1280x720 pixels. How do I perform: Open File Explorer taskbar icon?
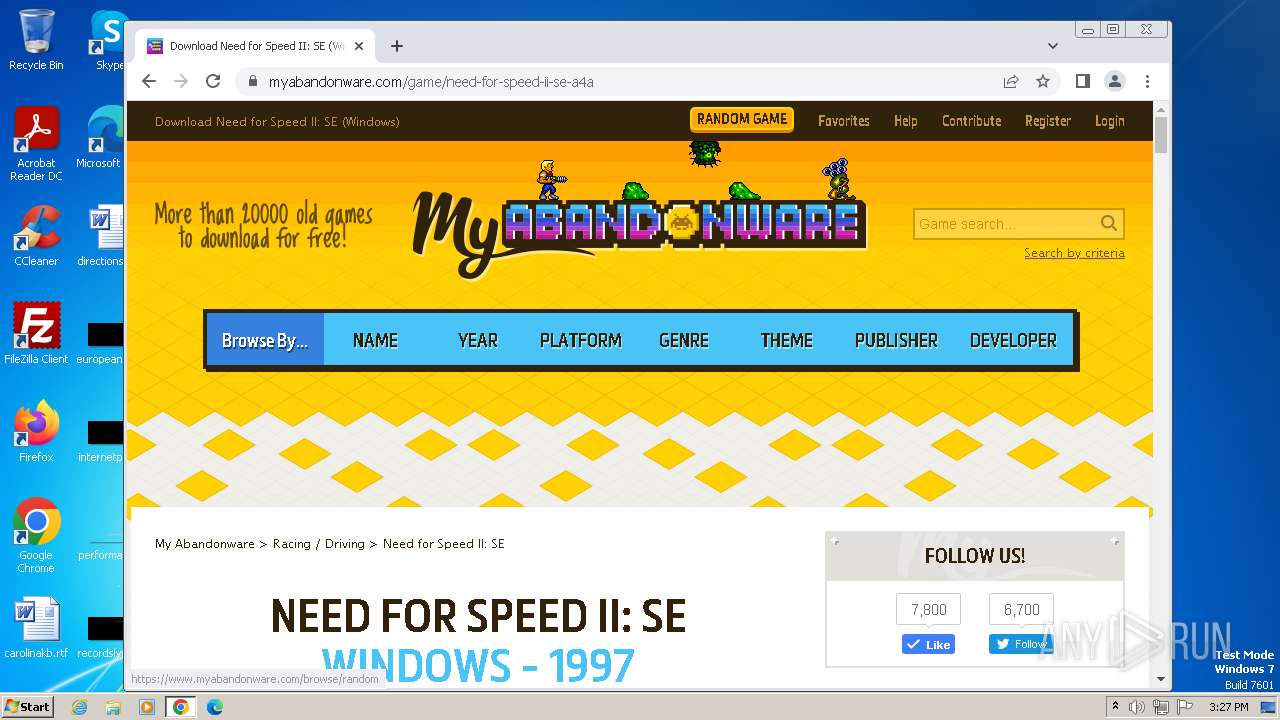[113, 707]
